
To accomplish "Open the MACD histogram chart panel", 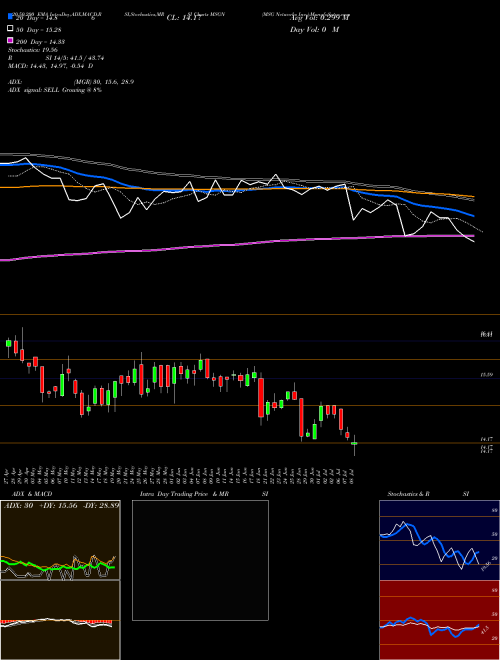I will pos(60,620).
